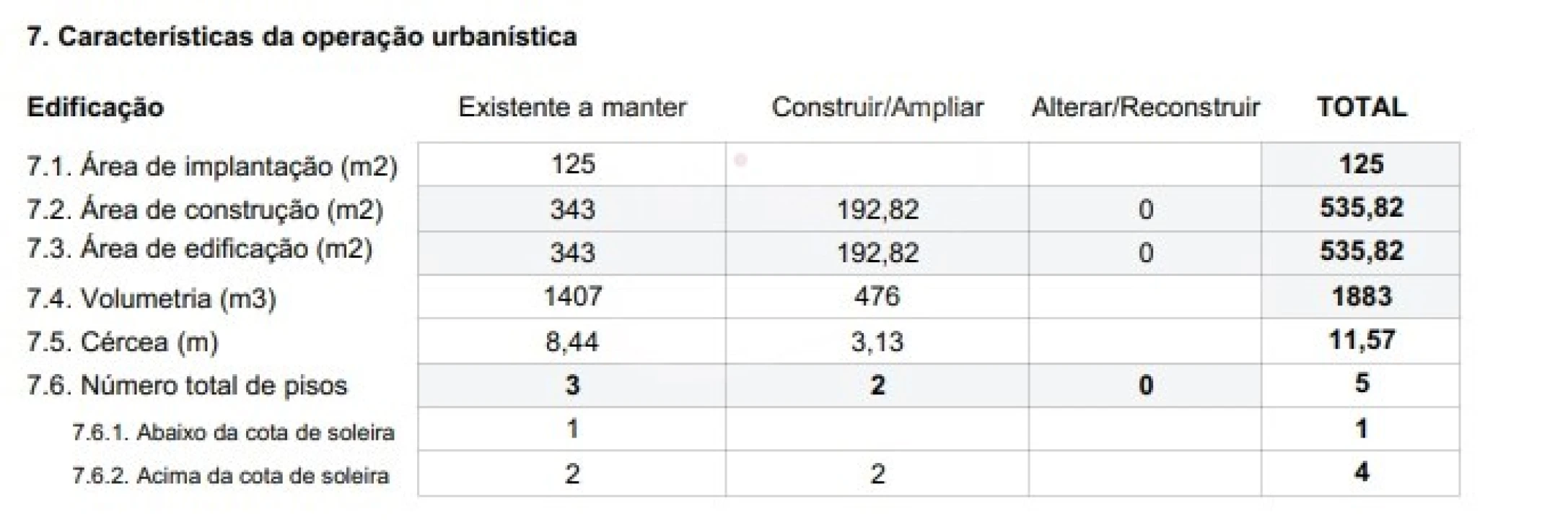Screen dimensions: 1568x520
Task: Click Existente a manter field for Área de implantação
Action: (572, 165)
